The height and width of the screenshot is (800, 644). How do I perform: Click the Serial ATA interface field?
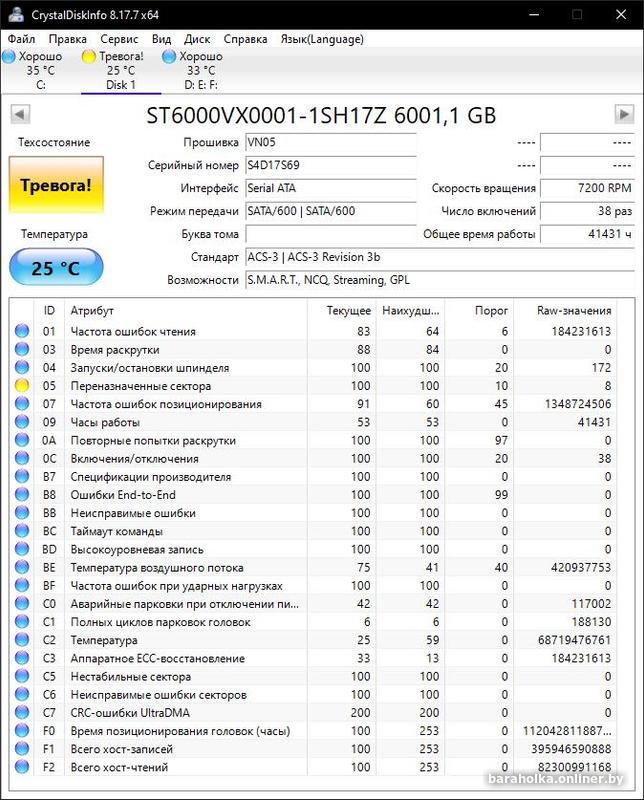331,188
